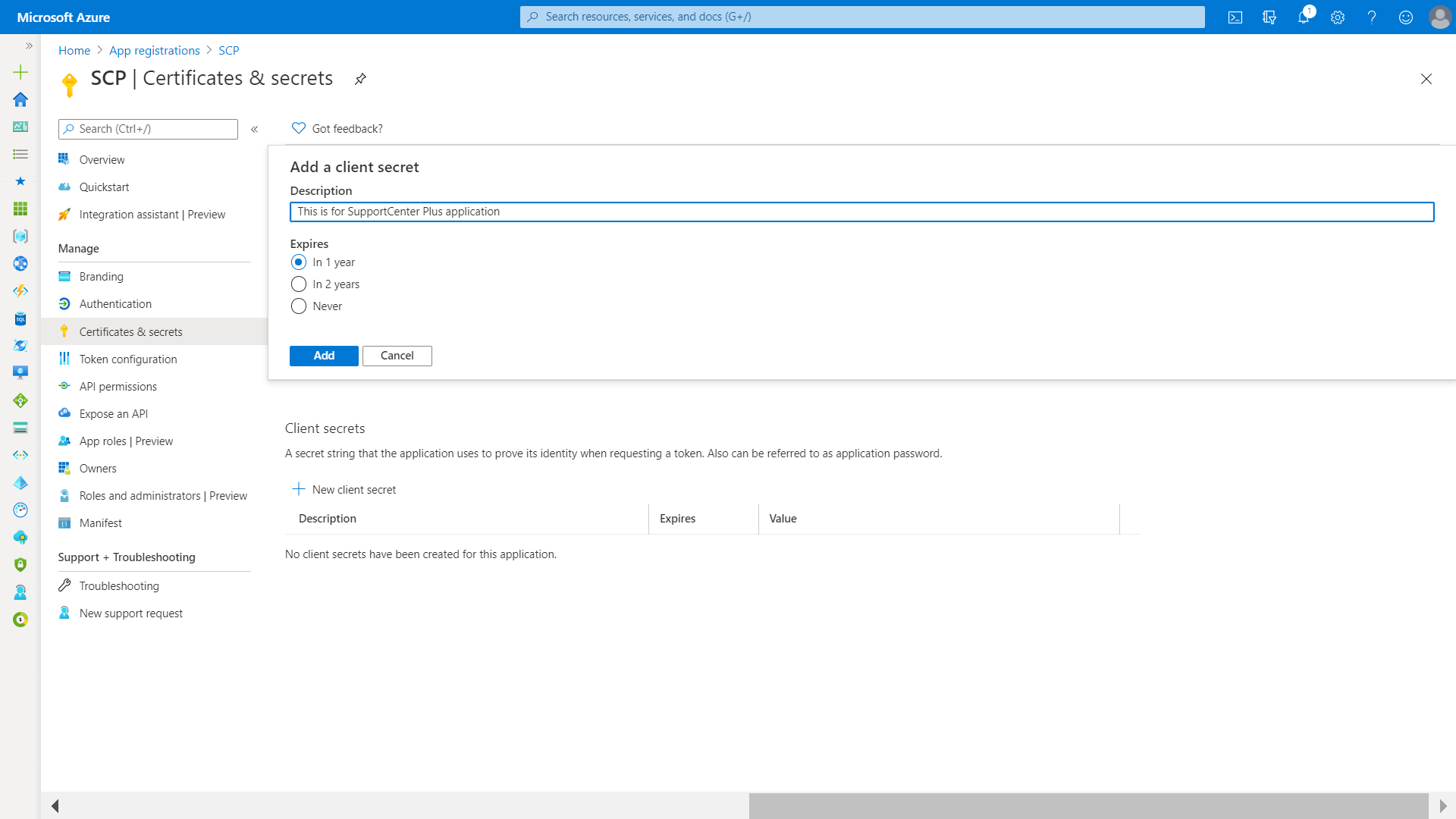Click App registrations breadcrumb link
Screen dimensions: 1456x819
154,51
